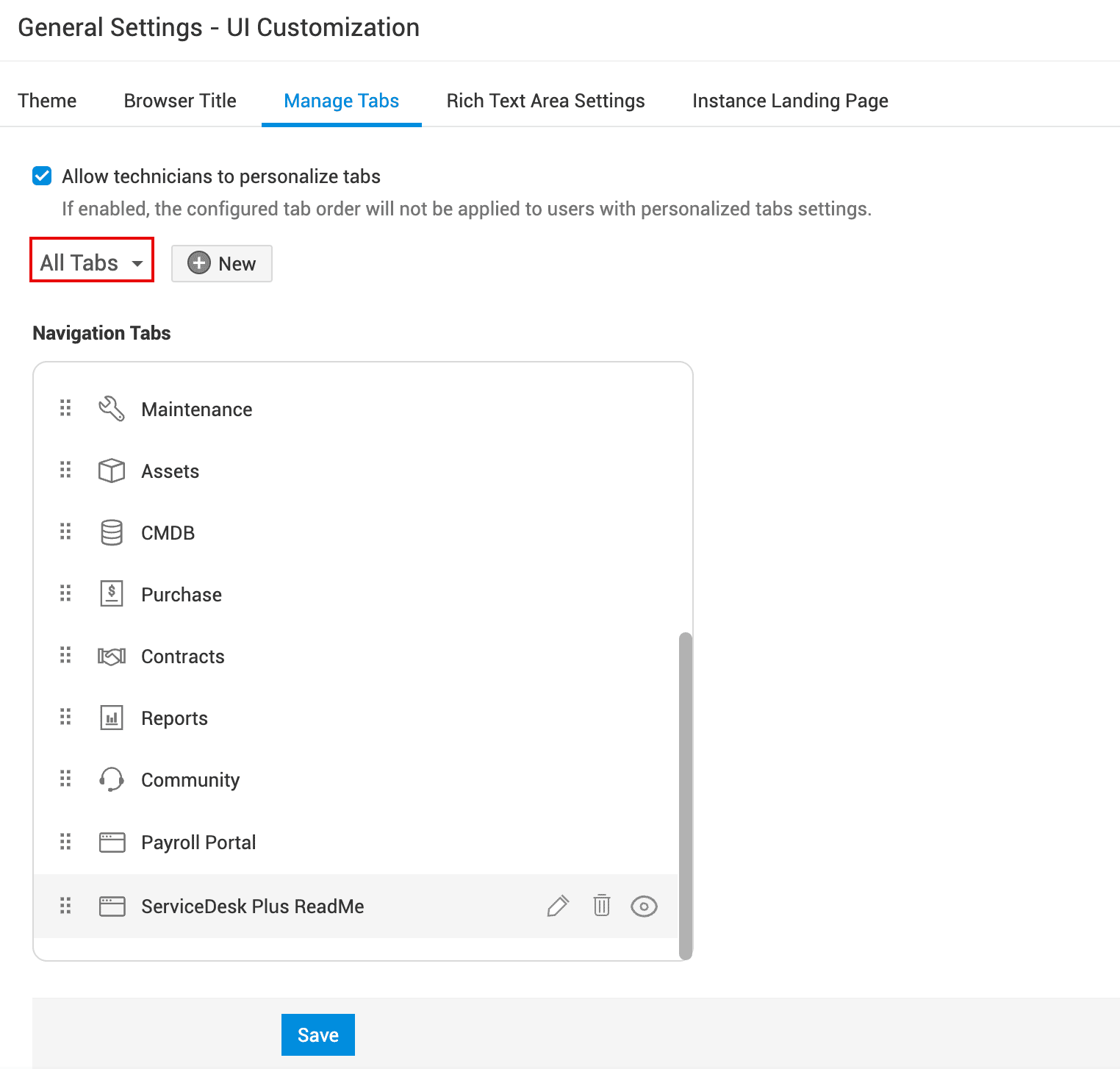Screen dimensions: 1120x1069
Task: Edit ServiceDesk Plus ReadMe with the pencil icon
Action: coord(558,906)
